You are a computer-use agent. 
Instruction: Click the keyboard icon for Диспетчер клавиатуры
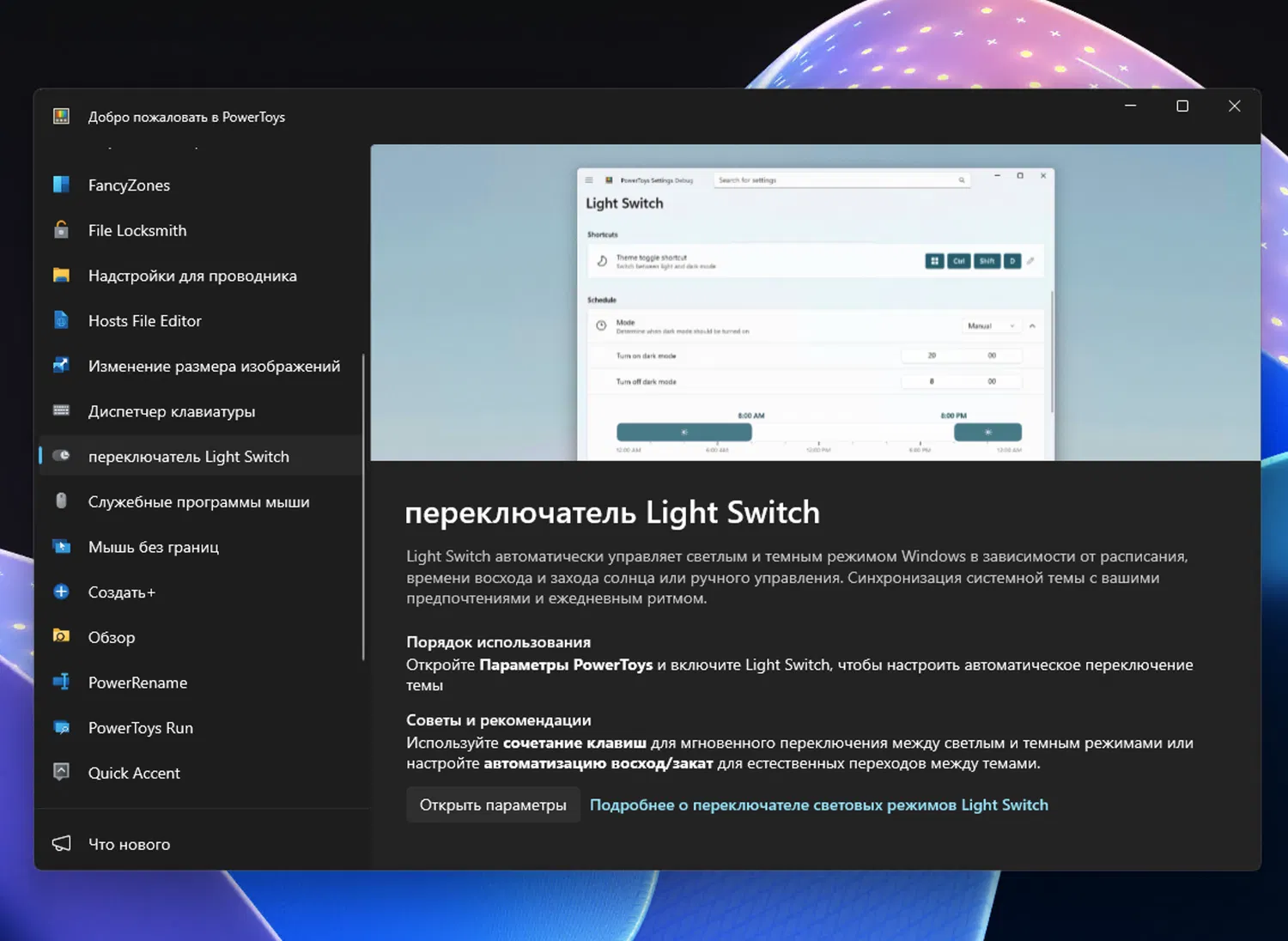pyautogui.click(x=61, y=410)
